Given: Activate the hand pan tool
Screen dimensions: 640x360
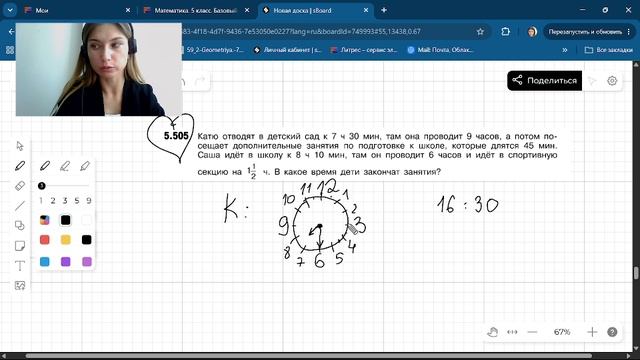Looking at the screenshot, I should [493, 332].
